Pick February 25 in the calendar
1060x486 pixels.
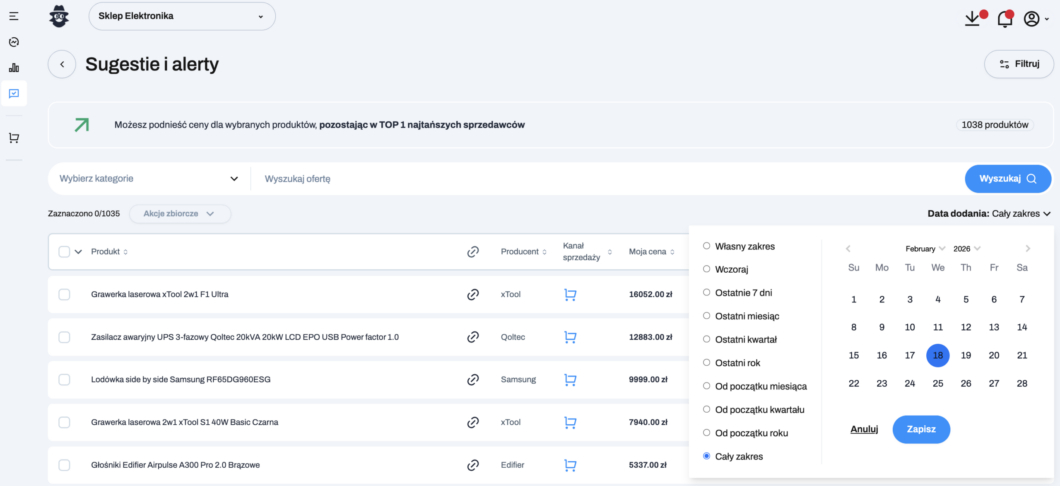tap(938, 383)
